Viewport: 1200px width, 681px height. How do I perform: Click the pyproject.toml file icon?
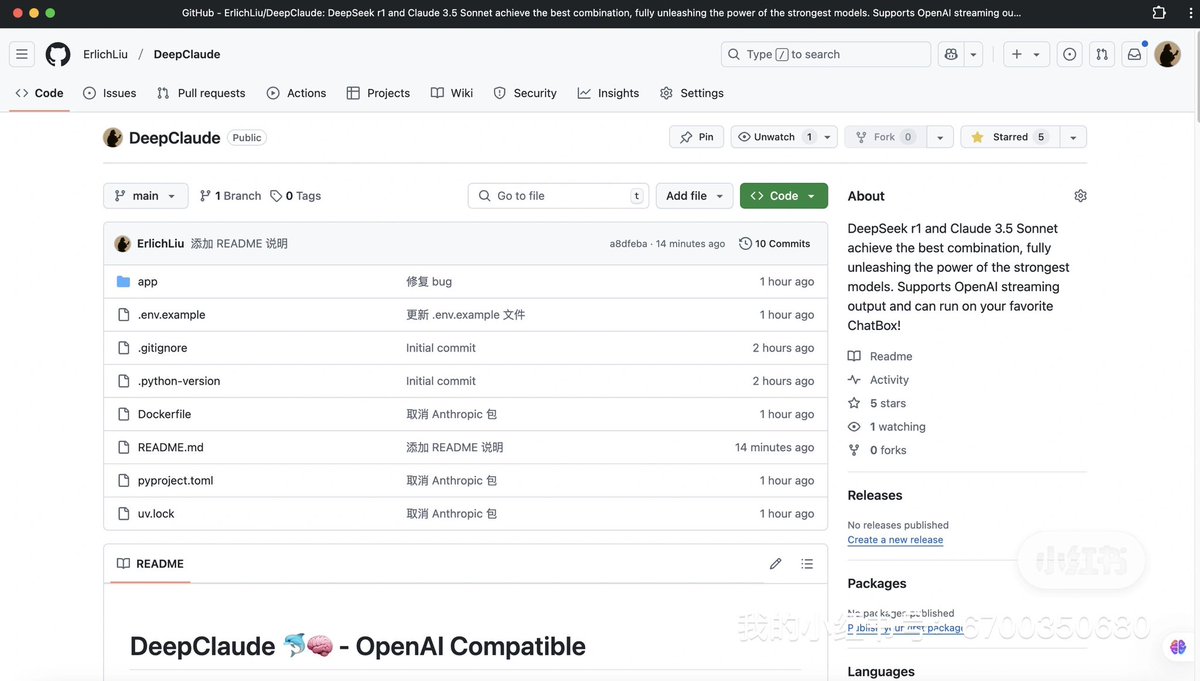click(124, 481)
